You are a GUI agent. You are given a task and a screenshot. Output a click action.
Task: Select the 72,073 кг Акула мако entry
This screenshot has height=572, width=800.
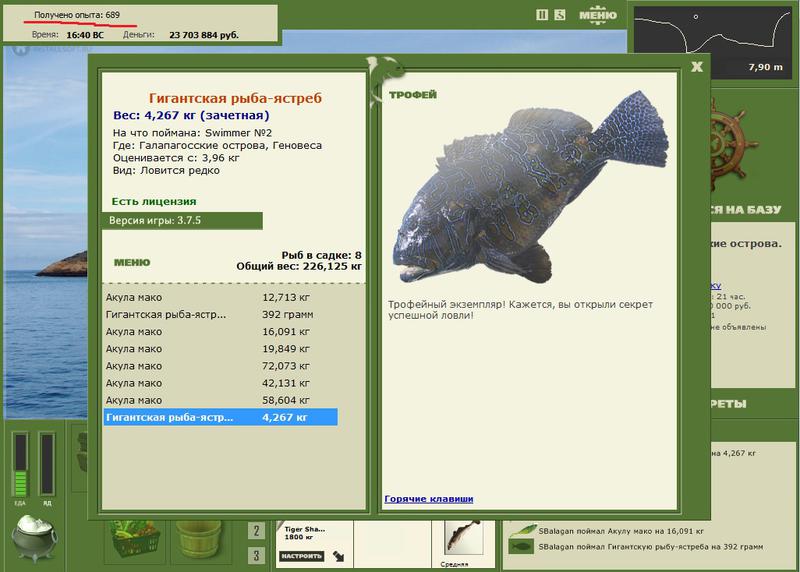[x=220, y=366]
